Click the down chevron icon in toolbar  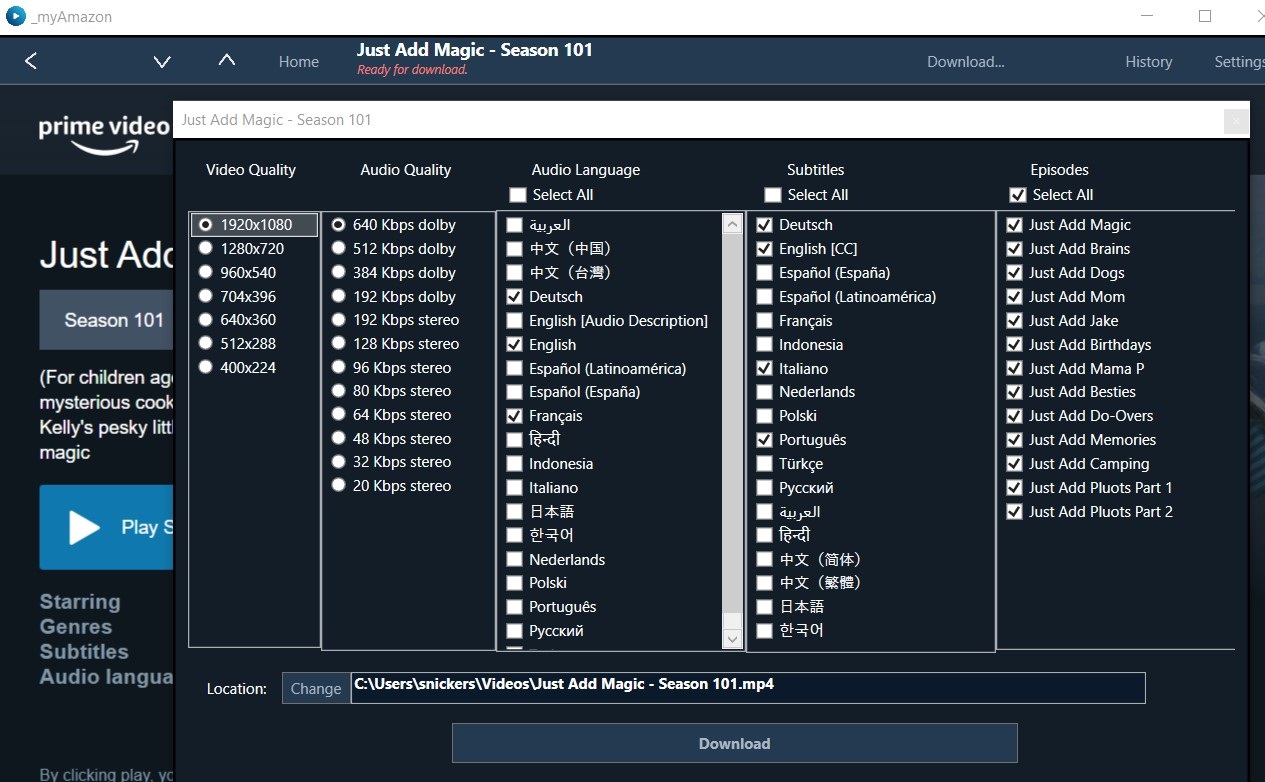click(x=162, y=62)
